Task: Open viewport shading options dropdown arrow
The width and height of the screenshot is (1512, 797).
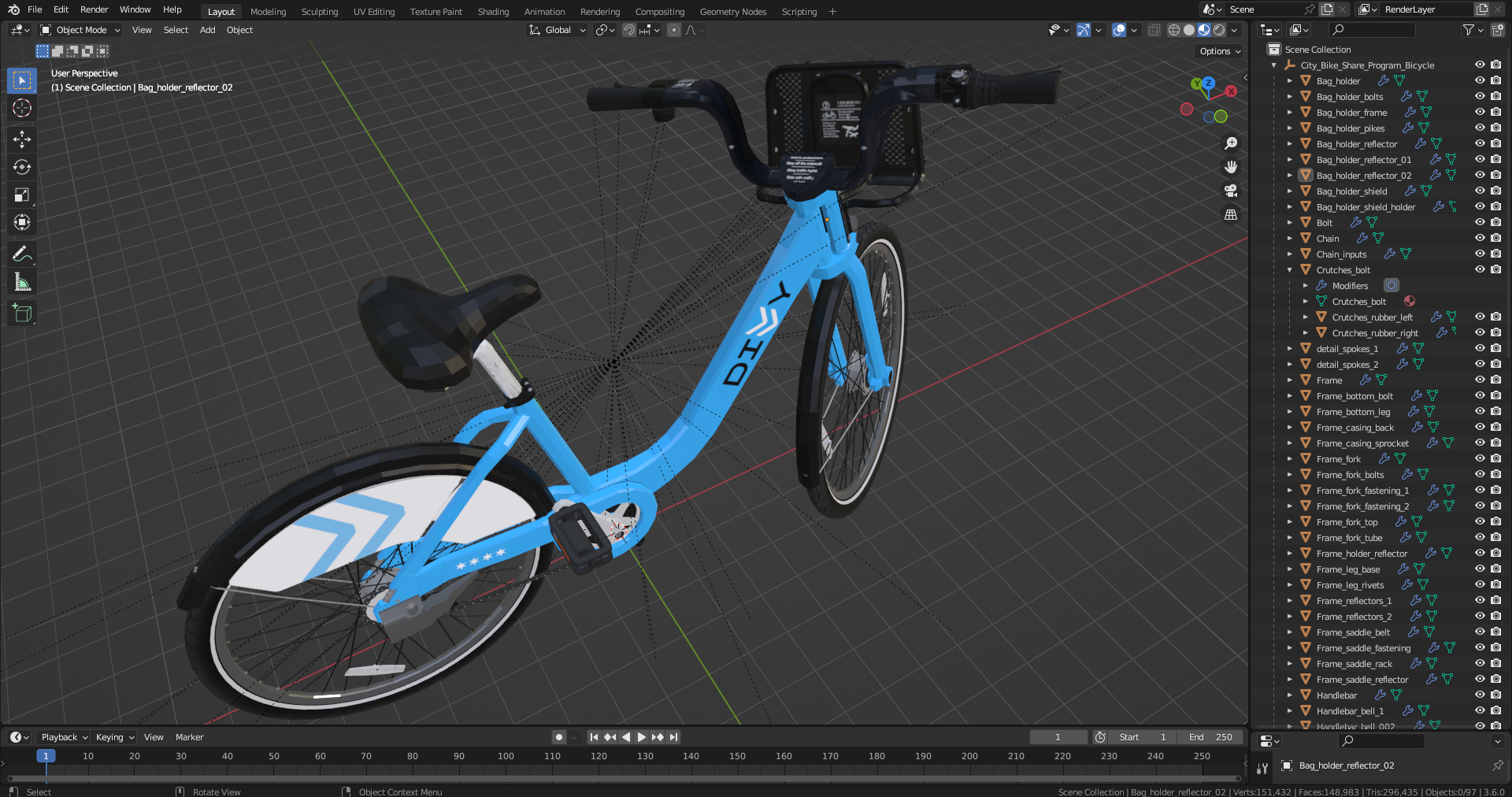Action: (x=1234, y=30)
